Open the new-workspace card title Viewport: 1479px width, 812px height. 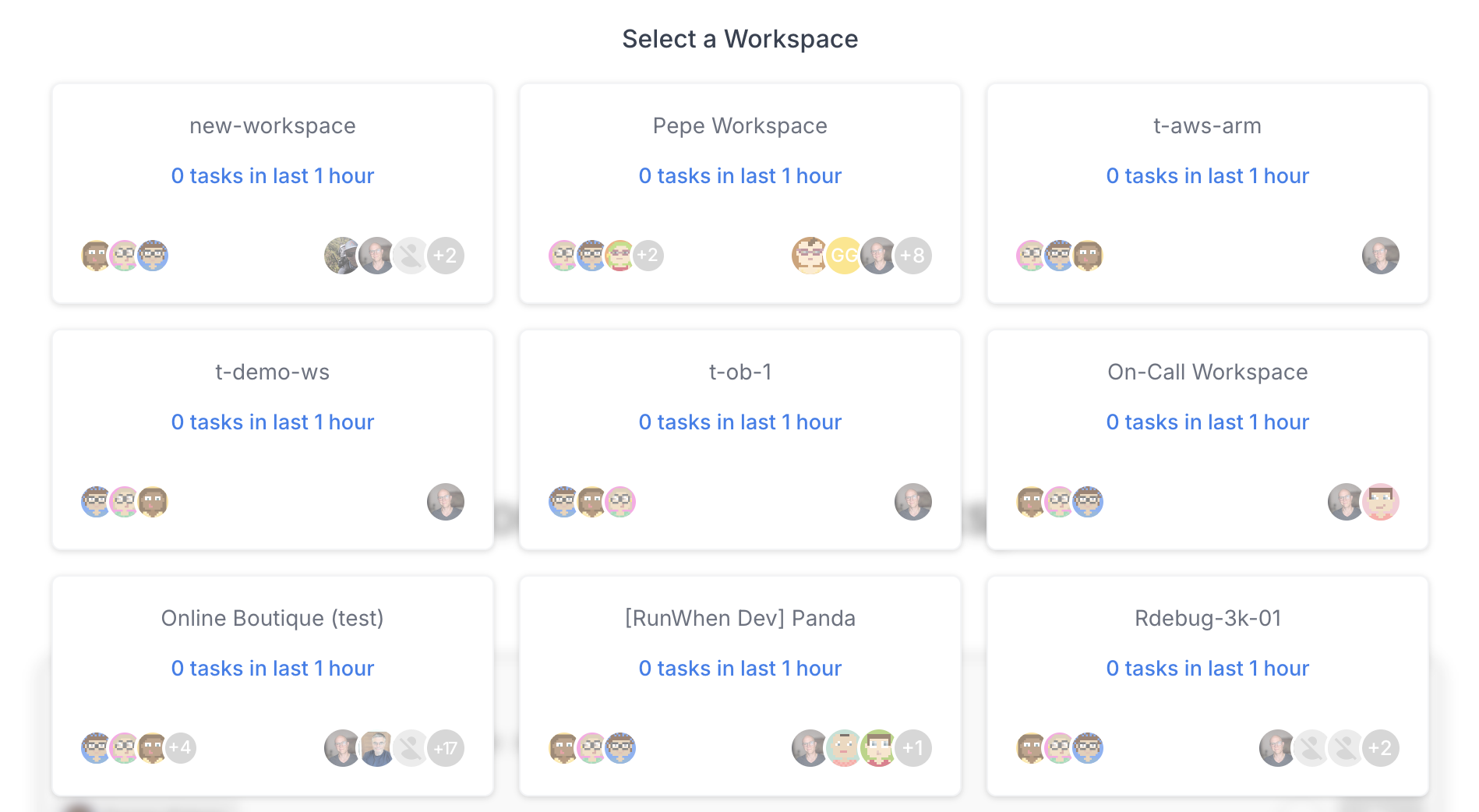tap(273, 125)
